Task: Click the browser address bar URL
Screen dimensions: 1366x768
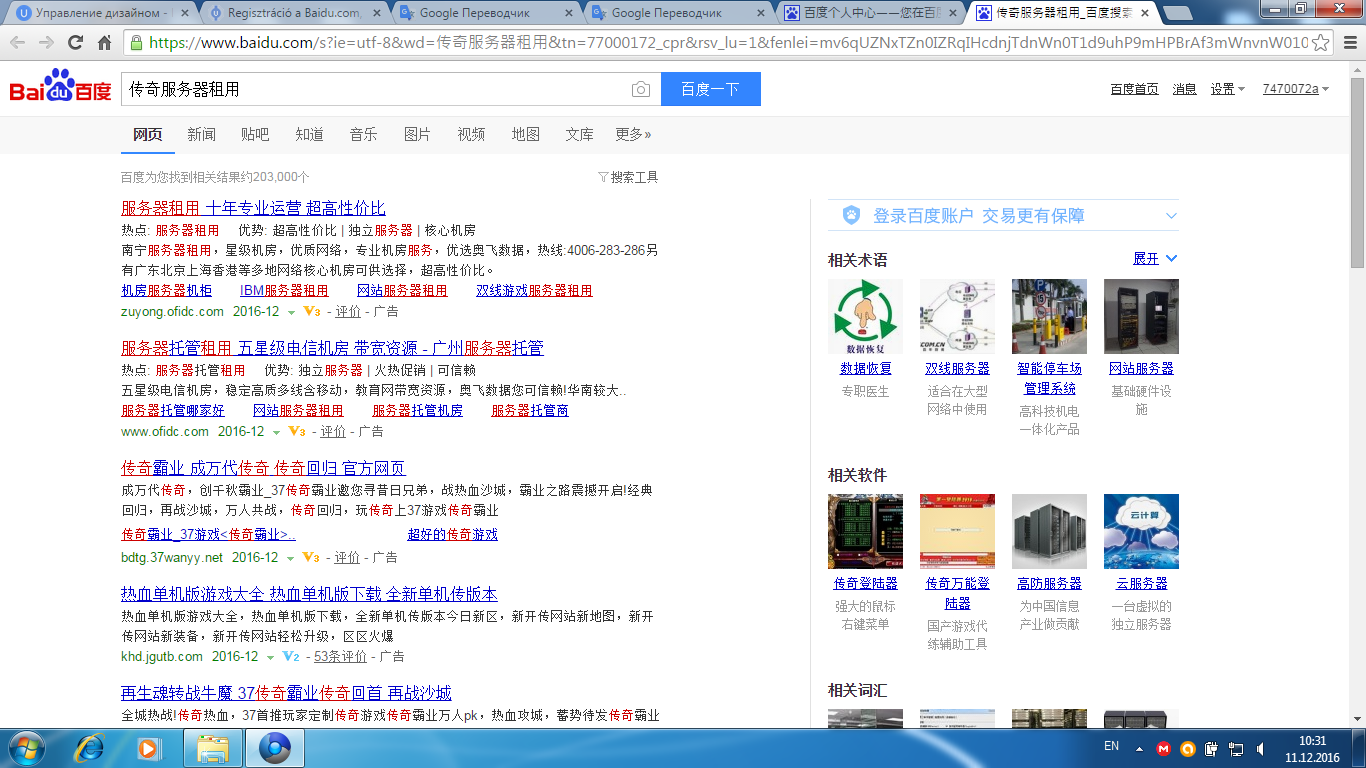Action: [x=727, y=43]
